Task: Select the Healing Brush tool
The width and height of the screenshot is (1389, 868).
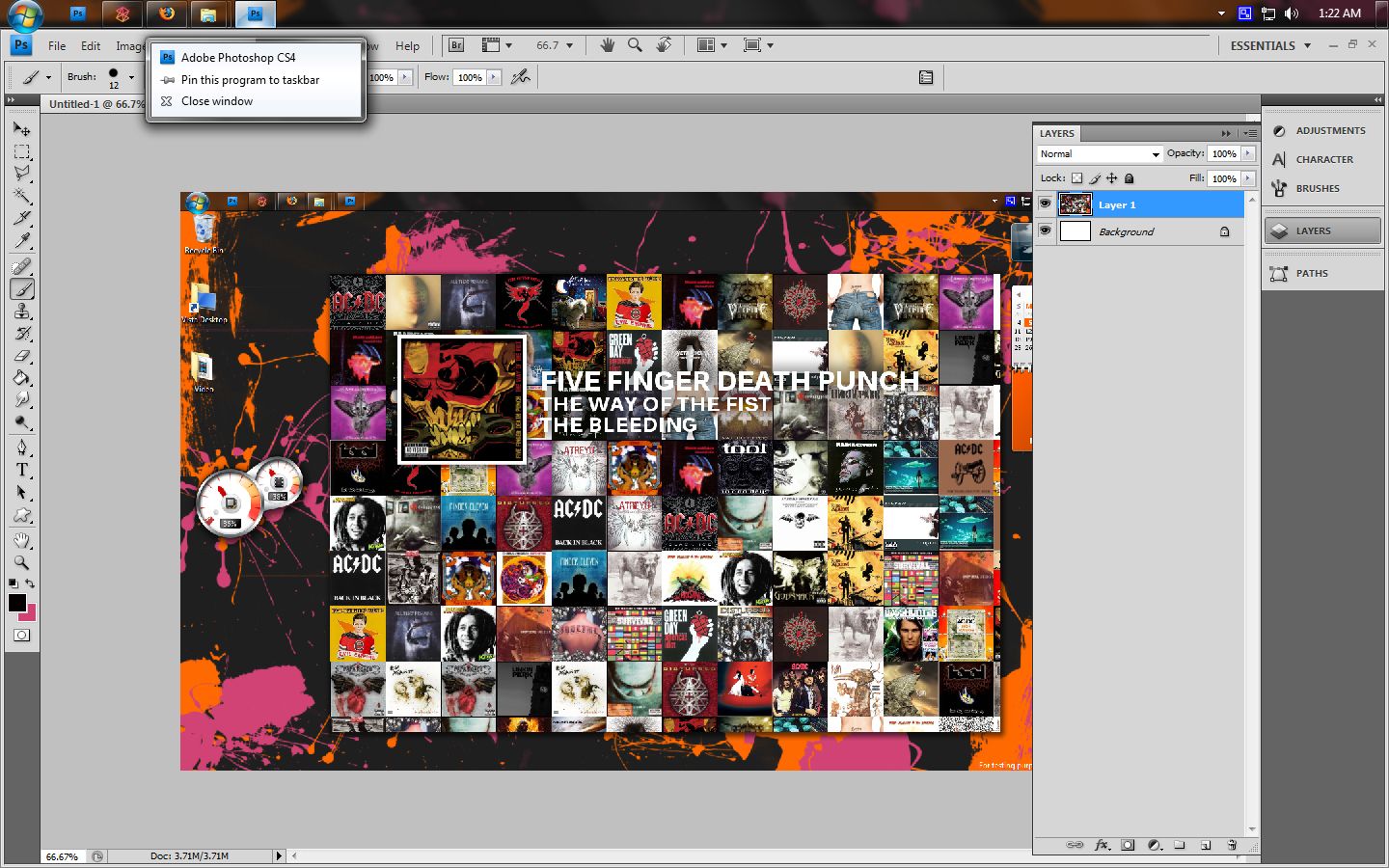Action: [21, 266]
